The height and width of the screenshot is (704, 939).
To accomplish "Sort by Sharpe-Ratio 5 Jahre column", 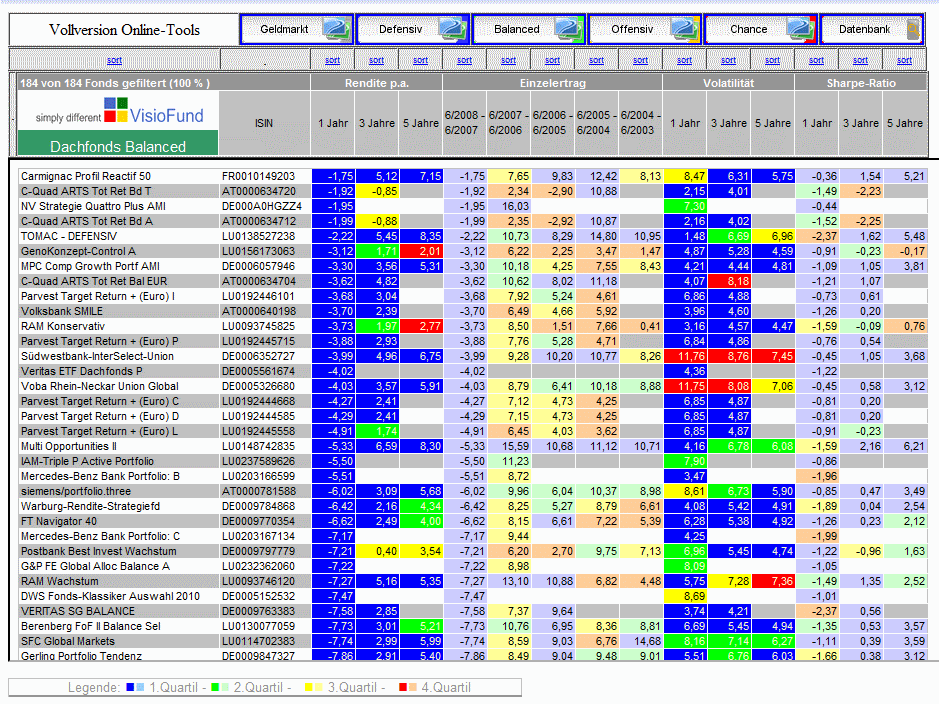I will coord(904,61).
